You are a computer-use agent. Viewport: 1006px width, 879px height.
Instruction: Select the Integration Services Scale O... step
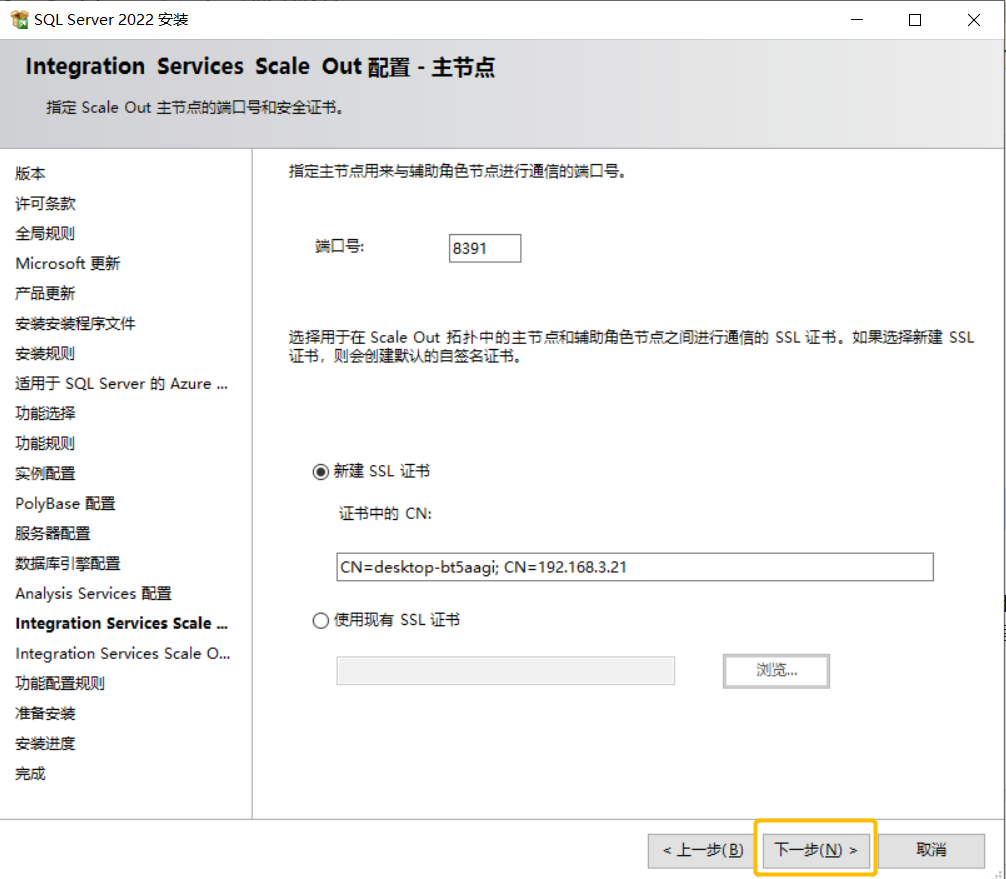(123, 653)
